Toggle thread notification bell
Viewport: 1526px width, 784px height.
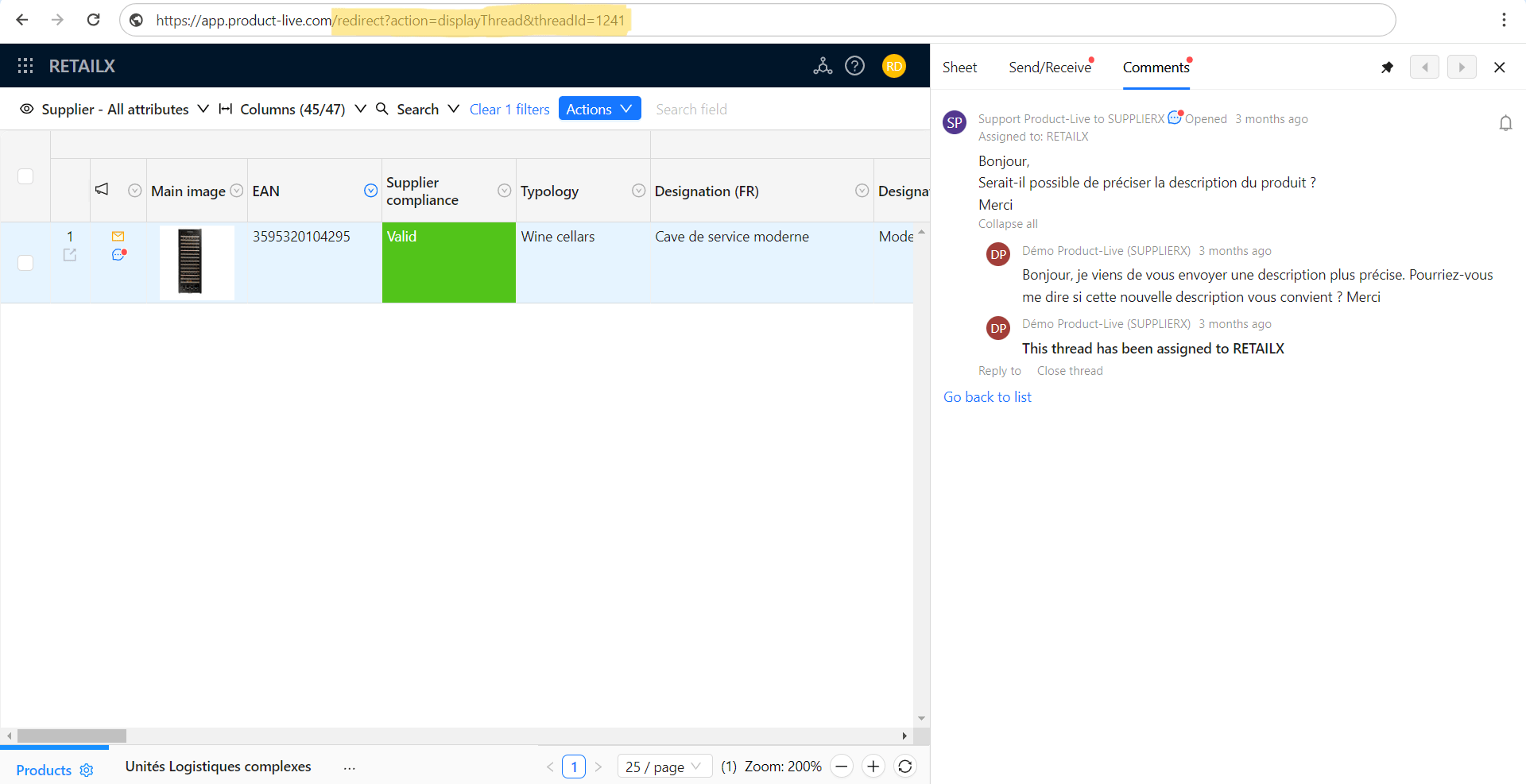click(1505, 123)
